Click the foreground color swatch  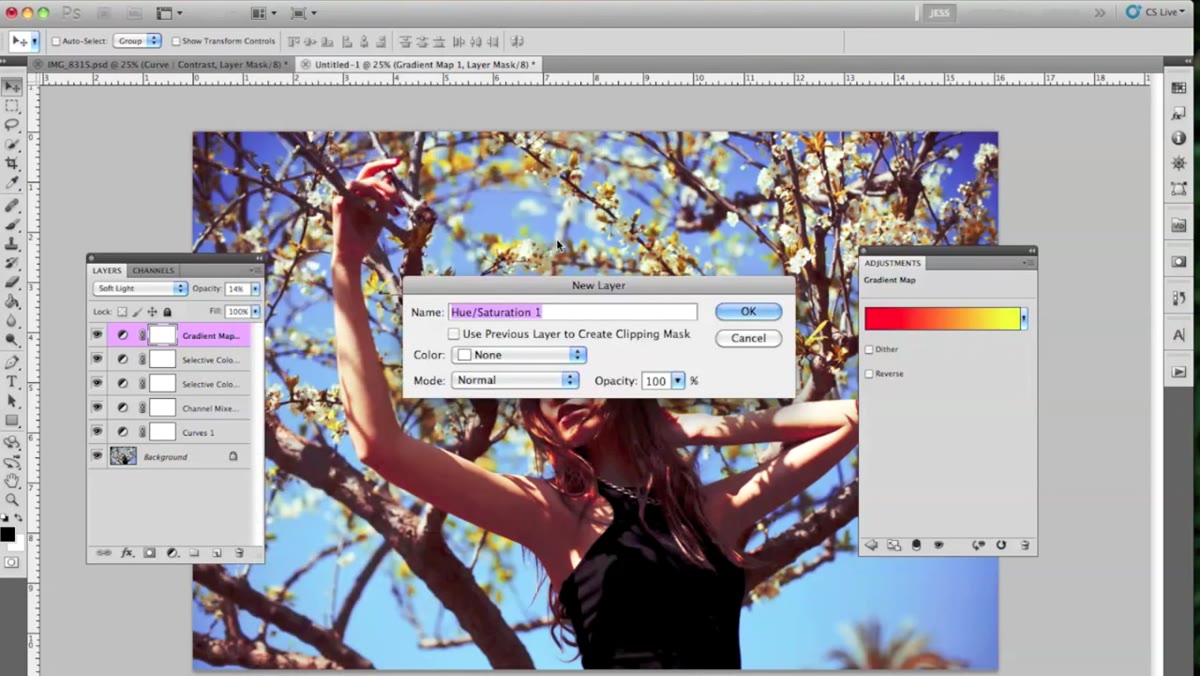[8, 535]
